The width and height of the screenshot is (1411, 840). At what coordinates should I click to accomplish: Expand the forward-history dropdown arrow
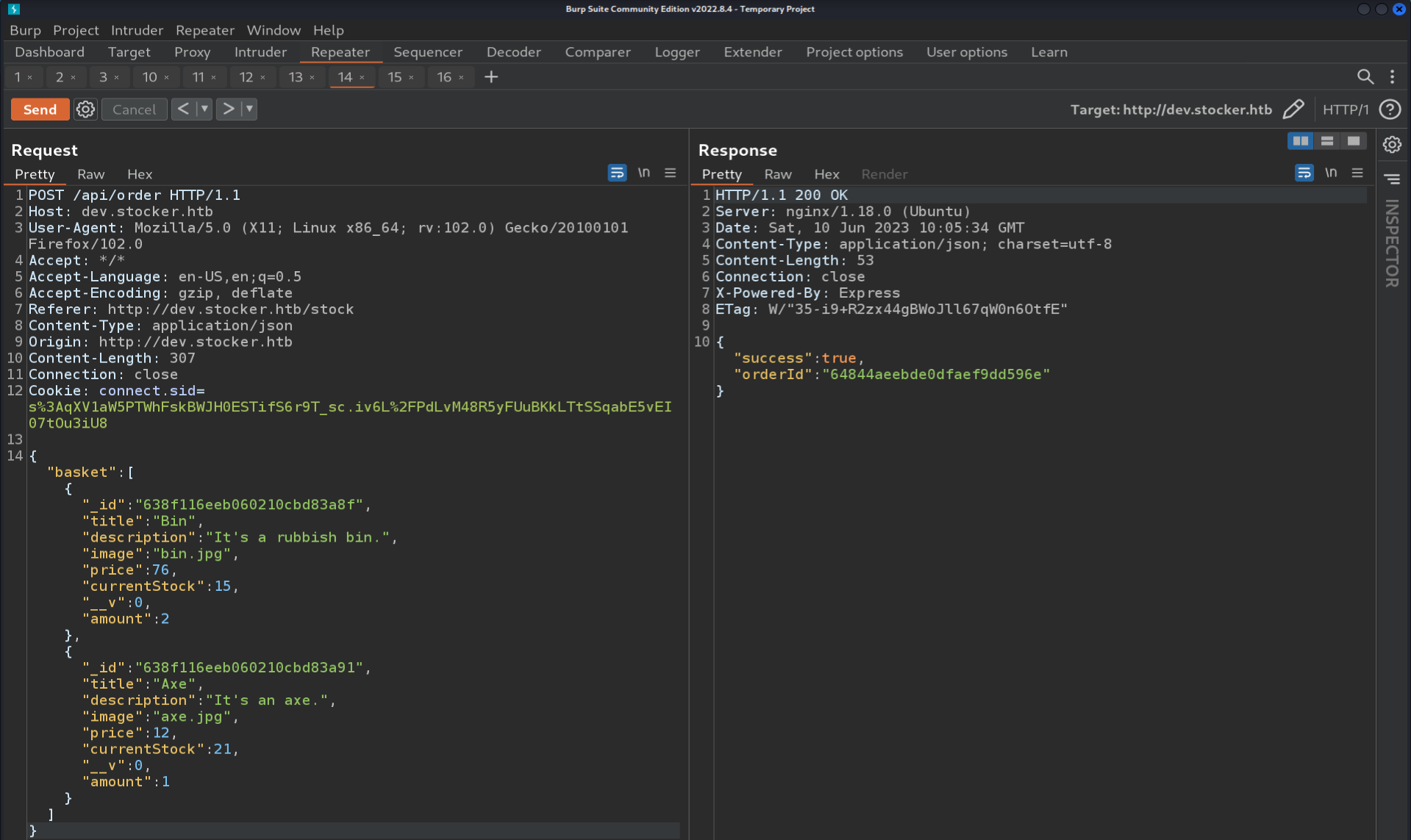[249, 109]
